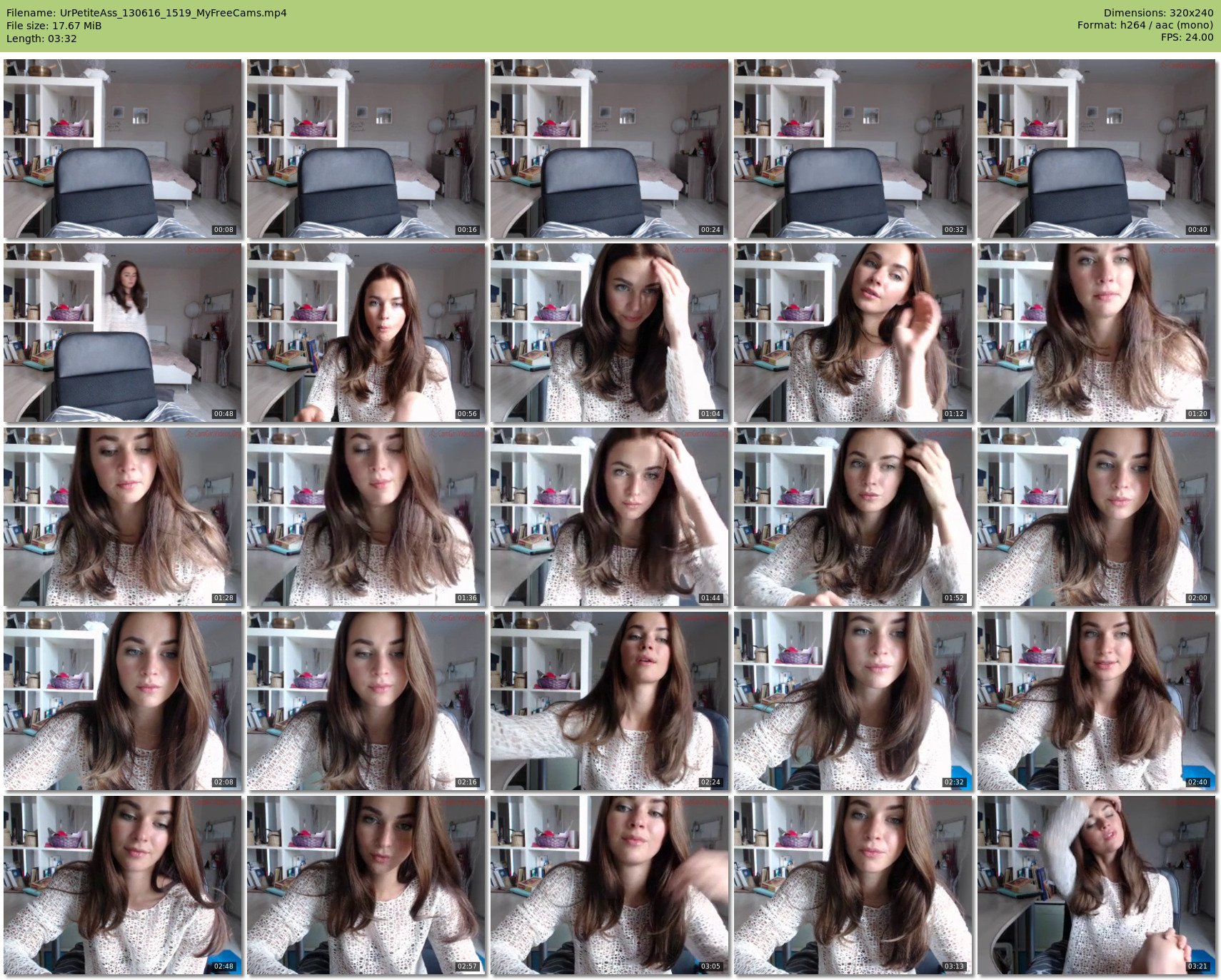Click the thumbnail stamped 02:24
This screenshot has height=980, width=1221.
point(609,701)
